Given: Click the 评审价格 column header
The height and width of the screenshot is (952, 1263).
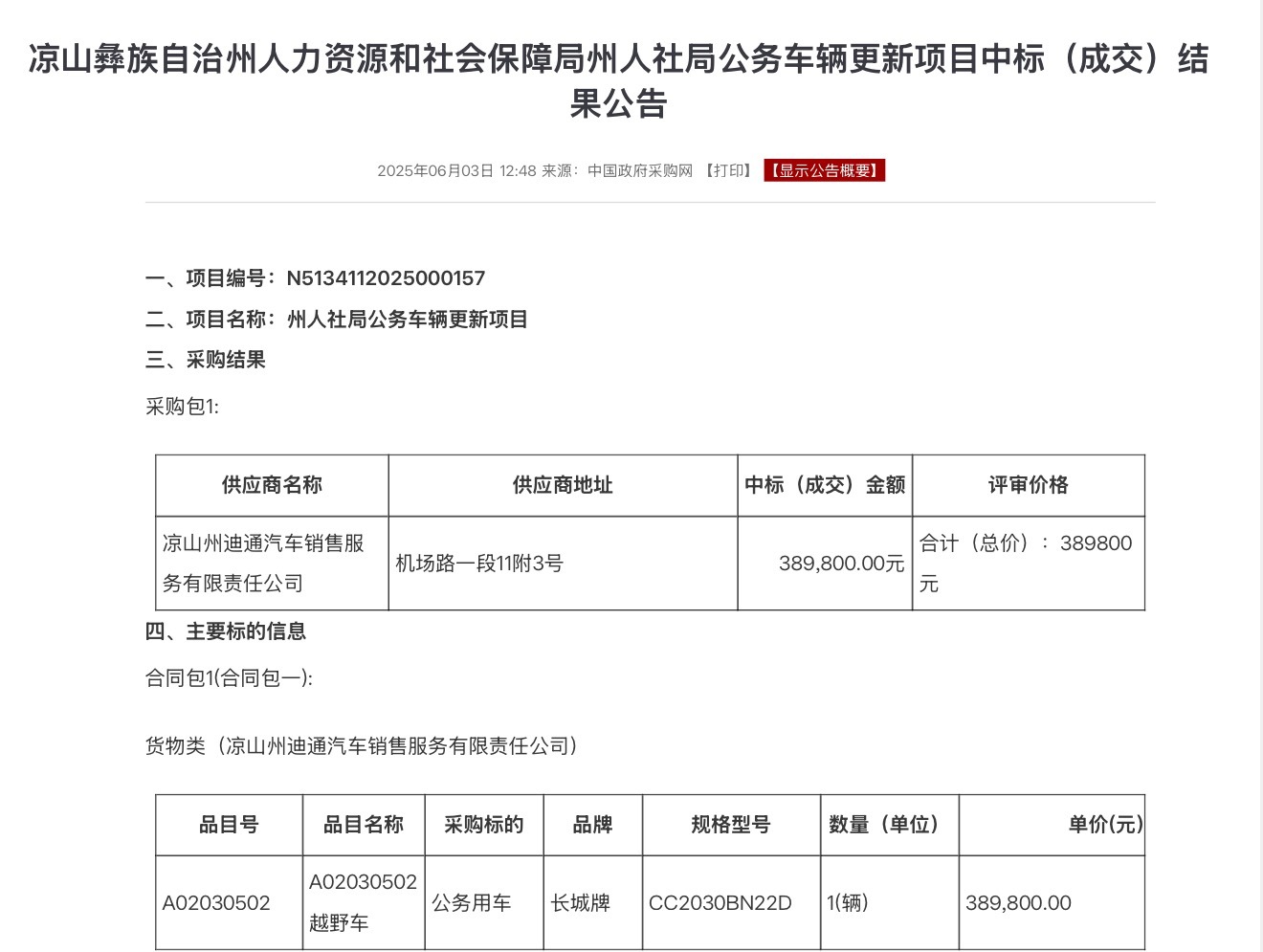Looking at the screenshot, I should (x=1029, y=485).
